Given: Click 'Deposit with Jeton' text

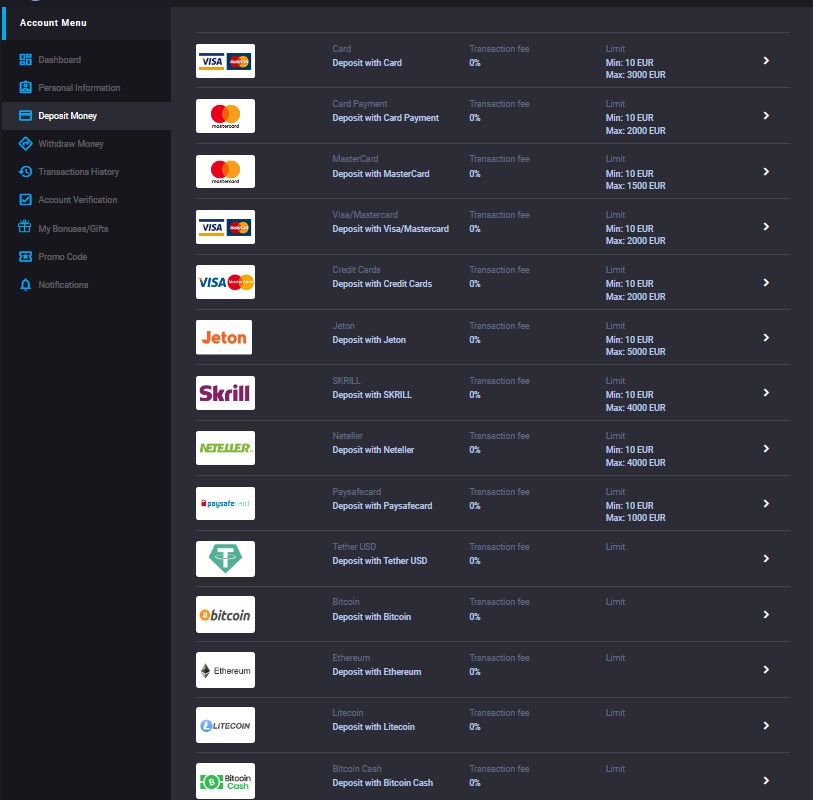Looking at the screenshot, I should tap(369, 340).
